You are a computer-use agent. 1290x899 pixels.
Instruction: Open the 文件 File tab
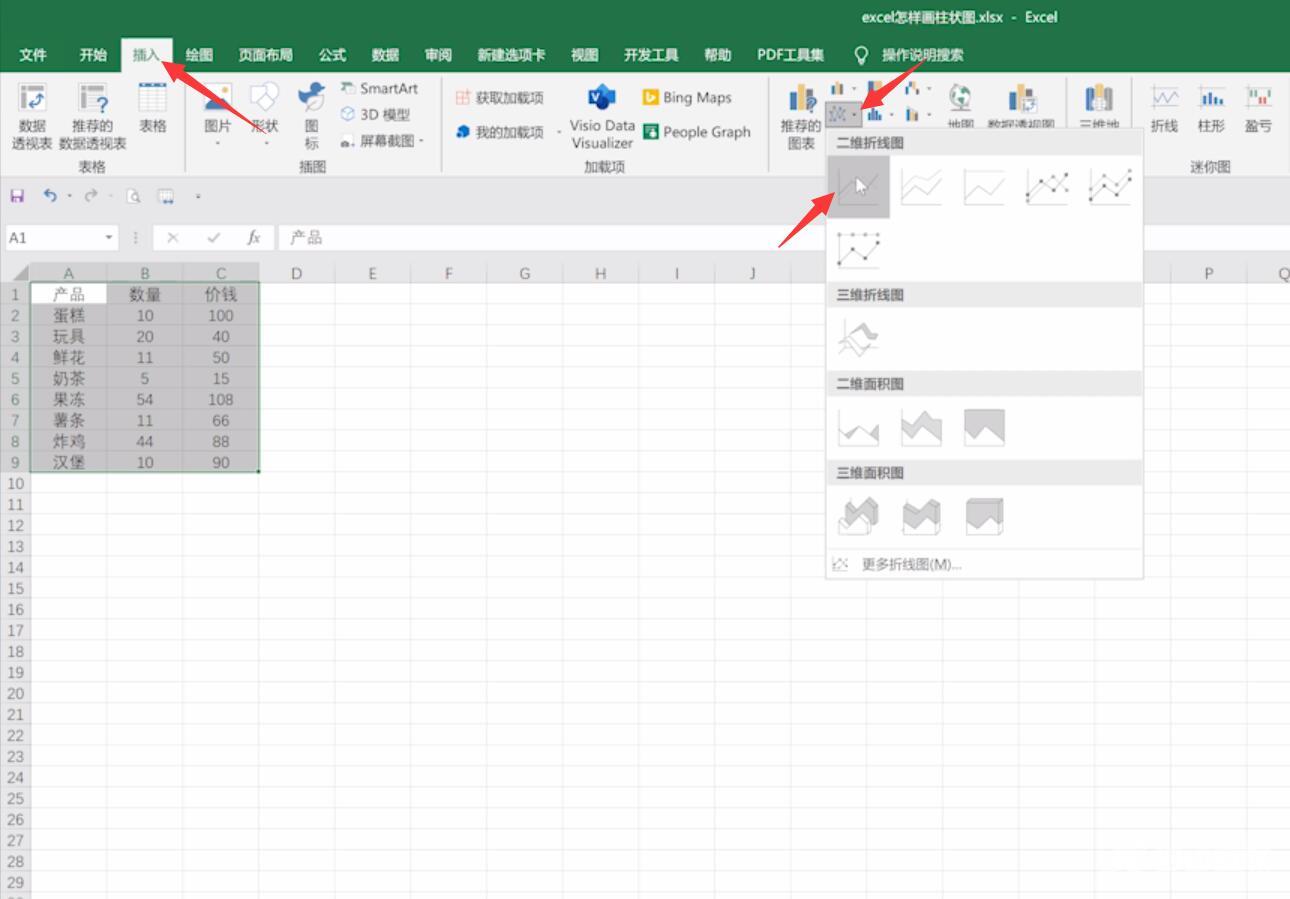pos(33,55)
